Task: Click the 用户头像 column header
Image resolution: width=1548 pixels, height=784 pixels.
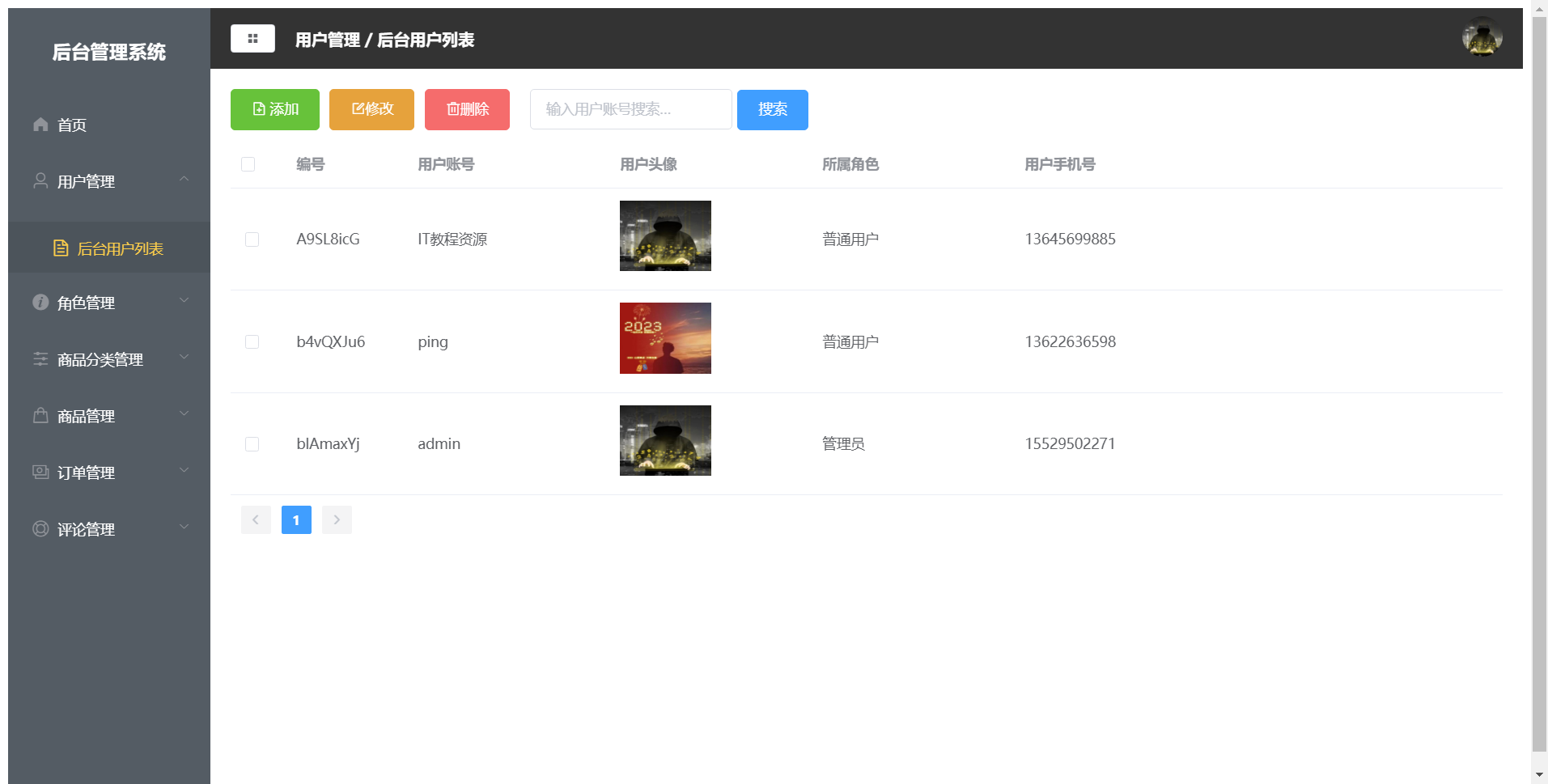Action: [648, 164]
